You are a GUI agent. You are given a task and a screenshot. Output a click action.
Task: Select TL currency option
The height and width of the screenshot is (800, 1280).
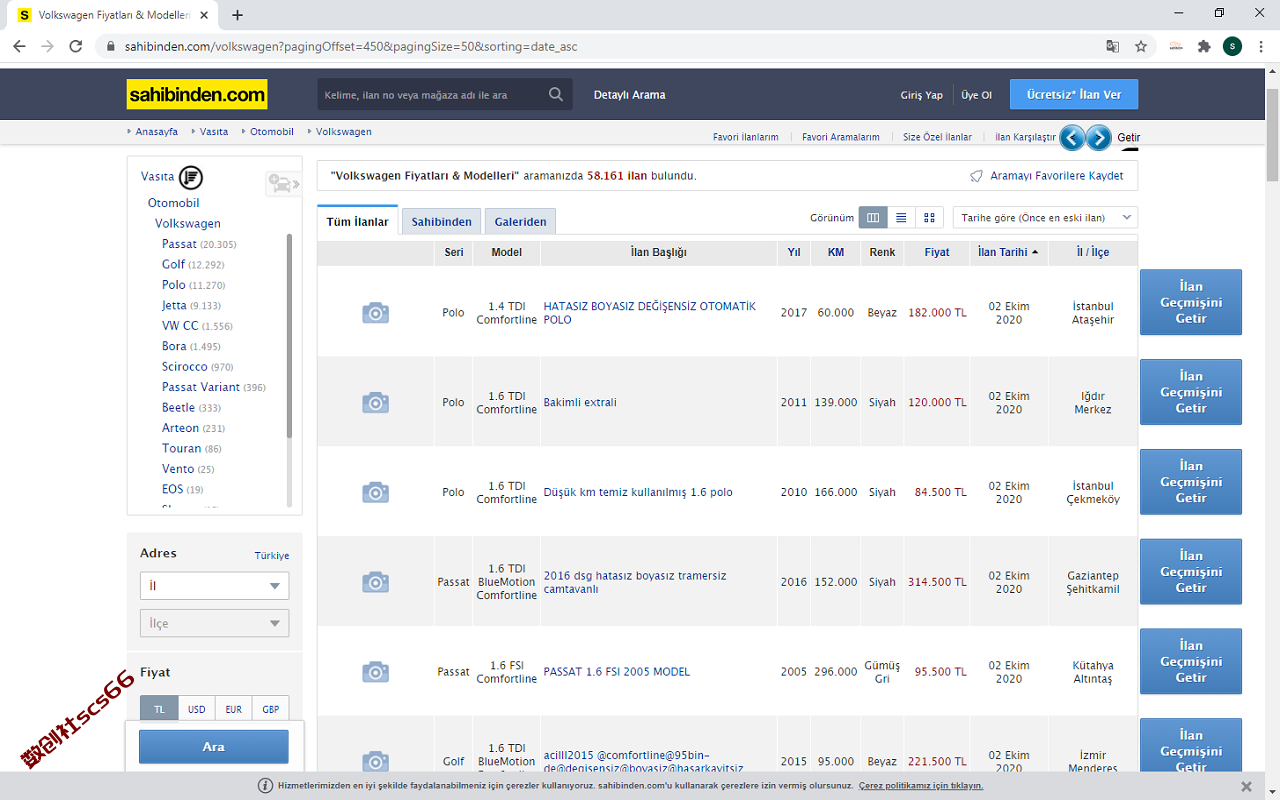click(159, 709)
